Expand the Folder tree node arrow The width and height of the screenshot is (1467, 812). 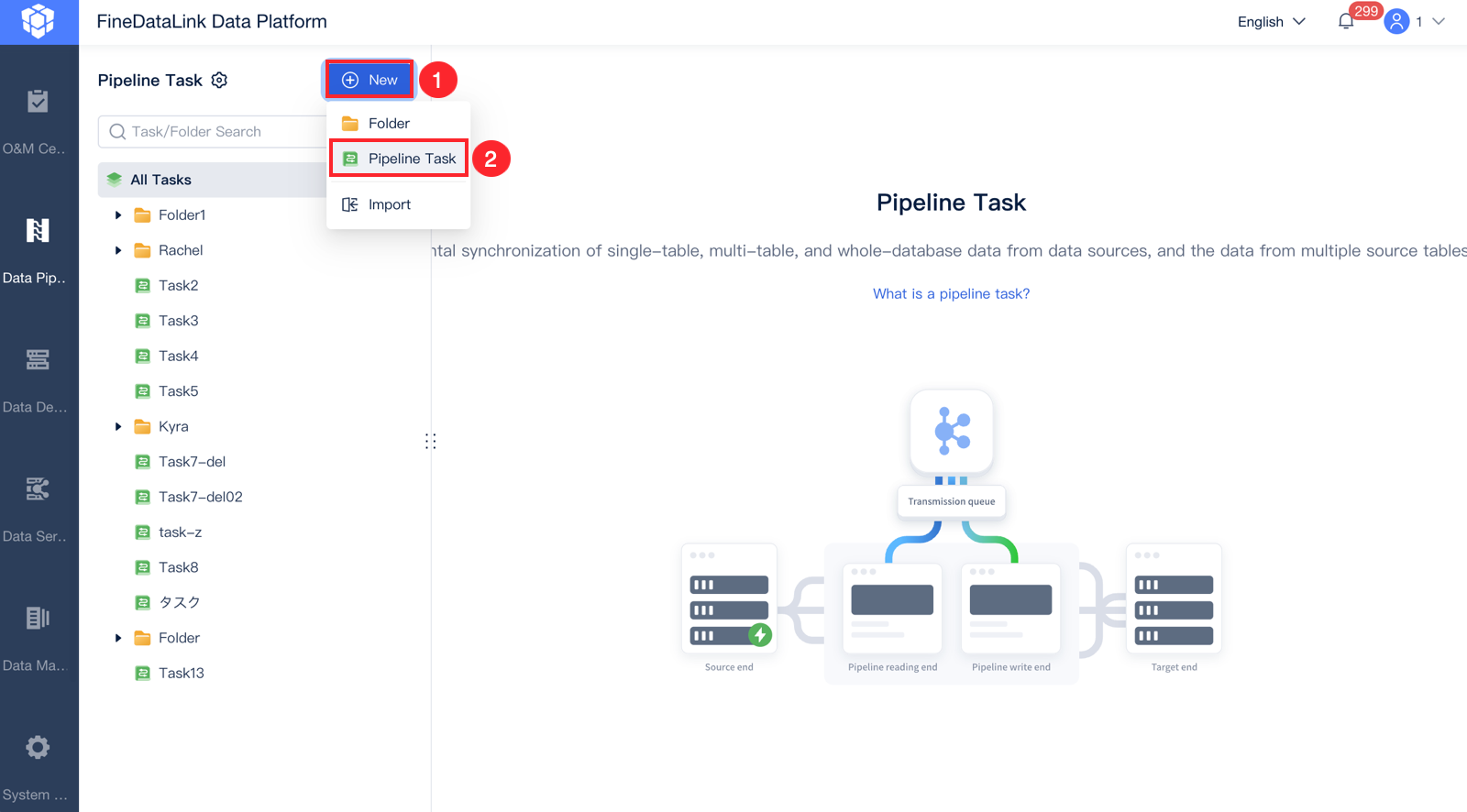[118, 638]
